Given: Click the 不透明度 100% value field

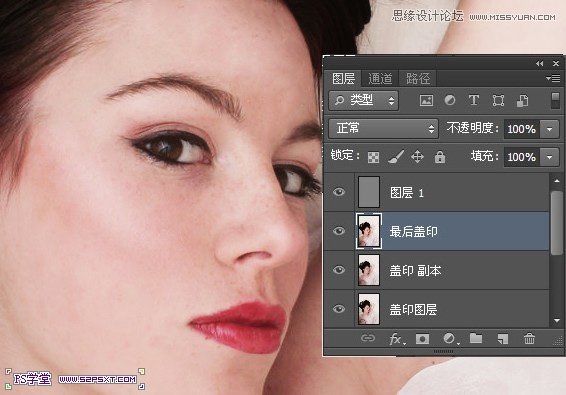Looking at the screenshot, I should click(522, 129).
